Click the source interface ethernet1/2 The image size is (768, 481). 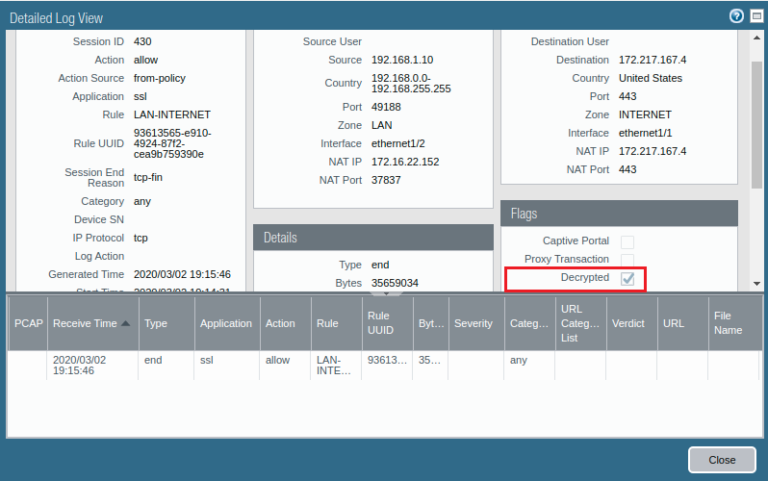click(398, 144)
